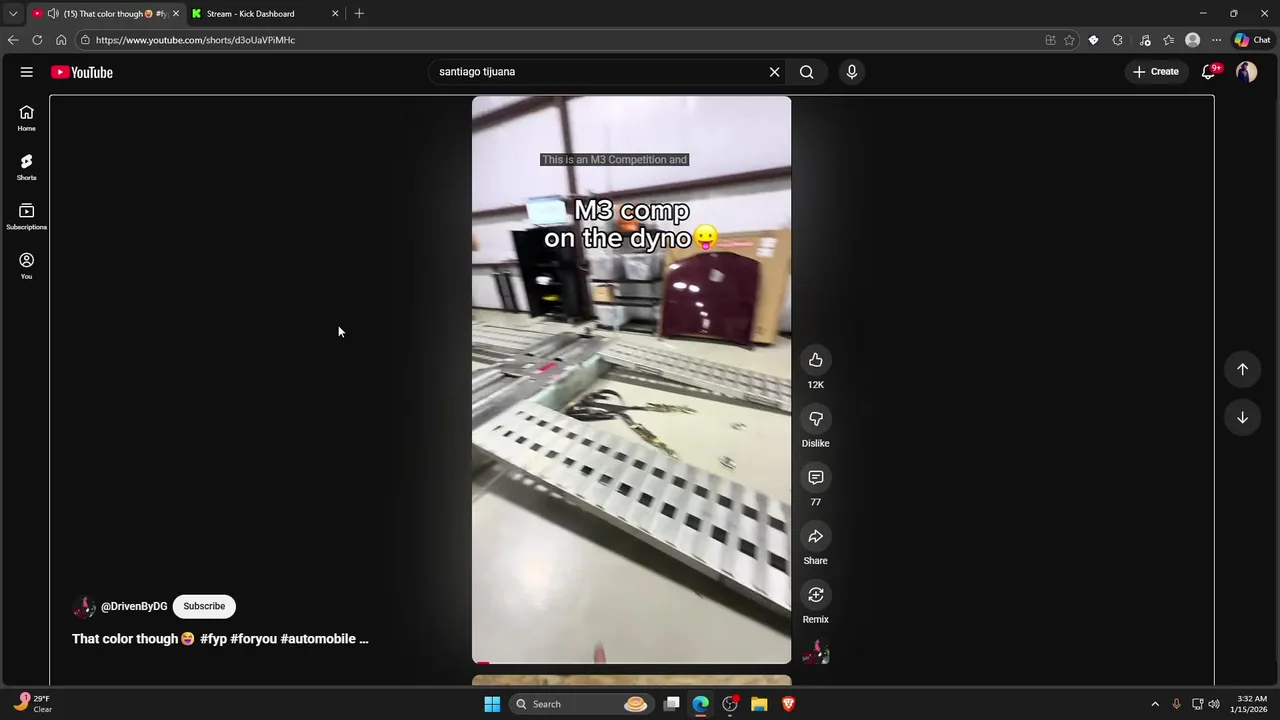The width and height of the screenshot is (1280, 720).
Task: Go to next Short with down arrow
Action: [x=1242, y=418]
